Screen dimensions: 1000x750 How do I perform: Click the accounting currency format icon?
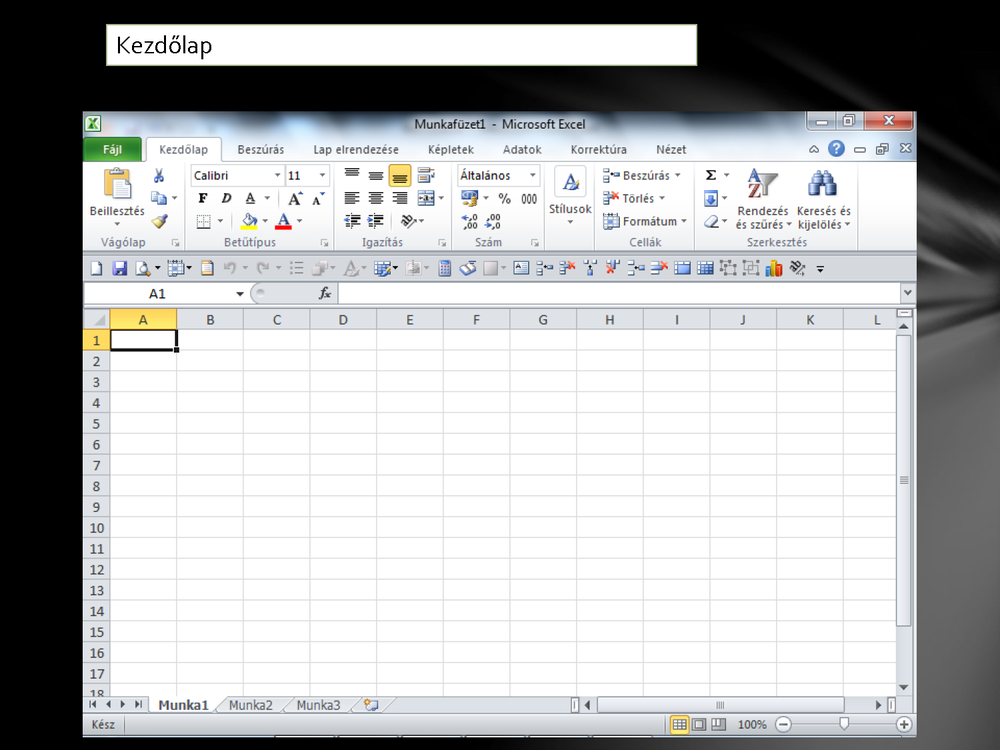(469, 198)
